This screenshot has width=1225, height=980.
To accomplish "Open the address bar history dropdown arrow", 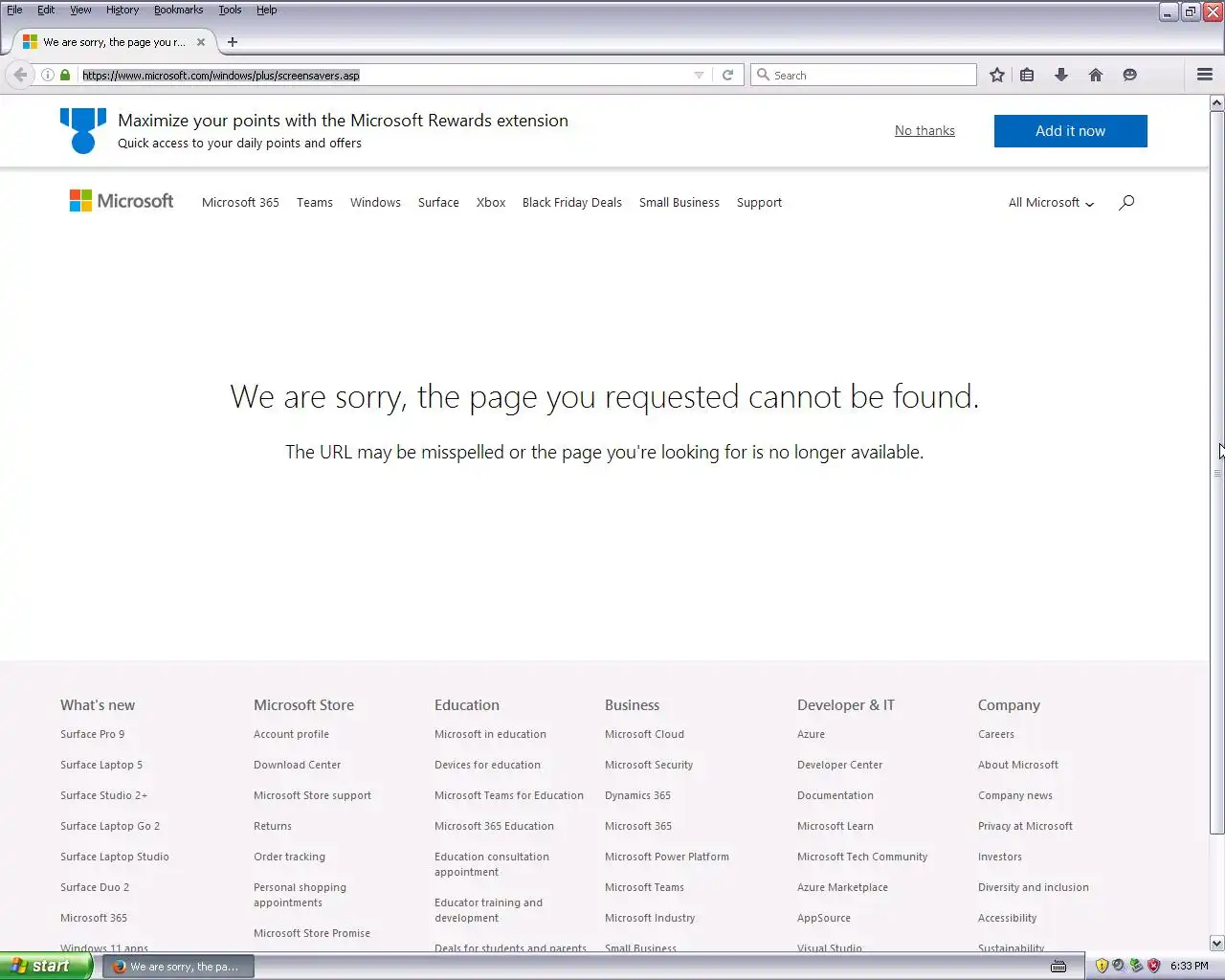I will pos(699,75).
